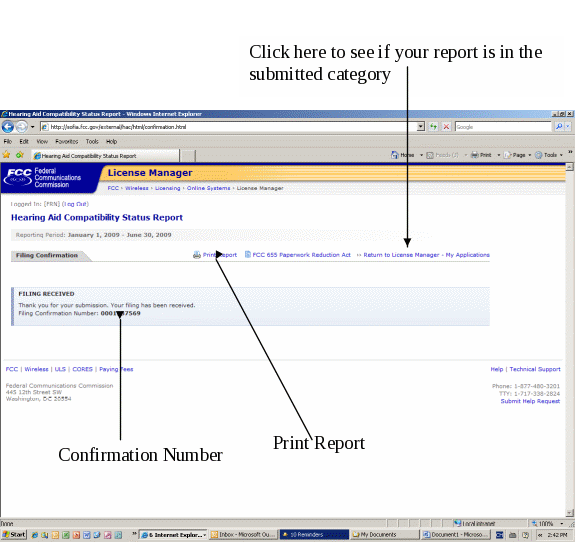Click the Internet Explorer quick launch icon
The height and width of the screenshot is (542, 576).
[35, 535]
